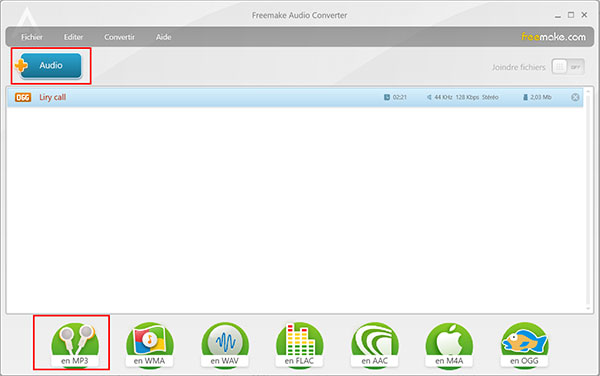Choose the en OGG fish icon
Viewport: 600px width, 376px height.
pyautogui.click(x=524, y=345)
